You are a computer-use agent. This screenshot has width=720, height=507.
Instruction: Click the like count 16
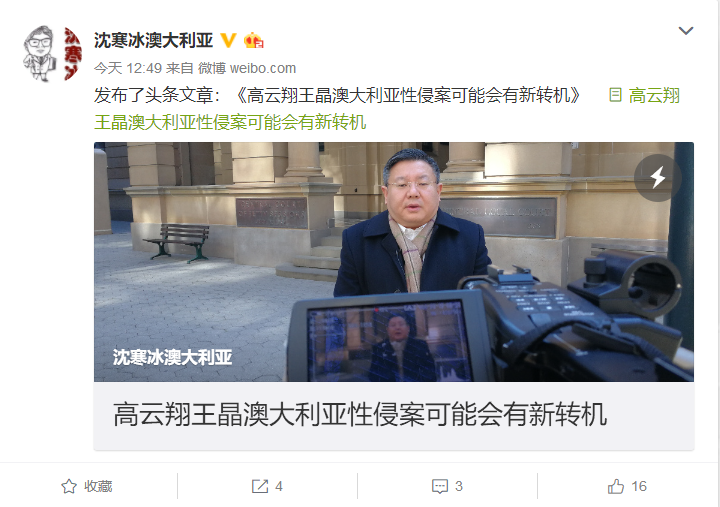639,486
